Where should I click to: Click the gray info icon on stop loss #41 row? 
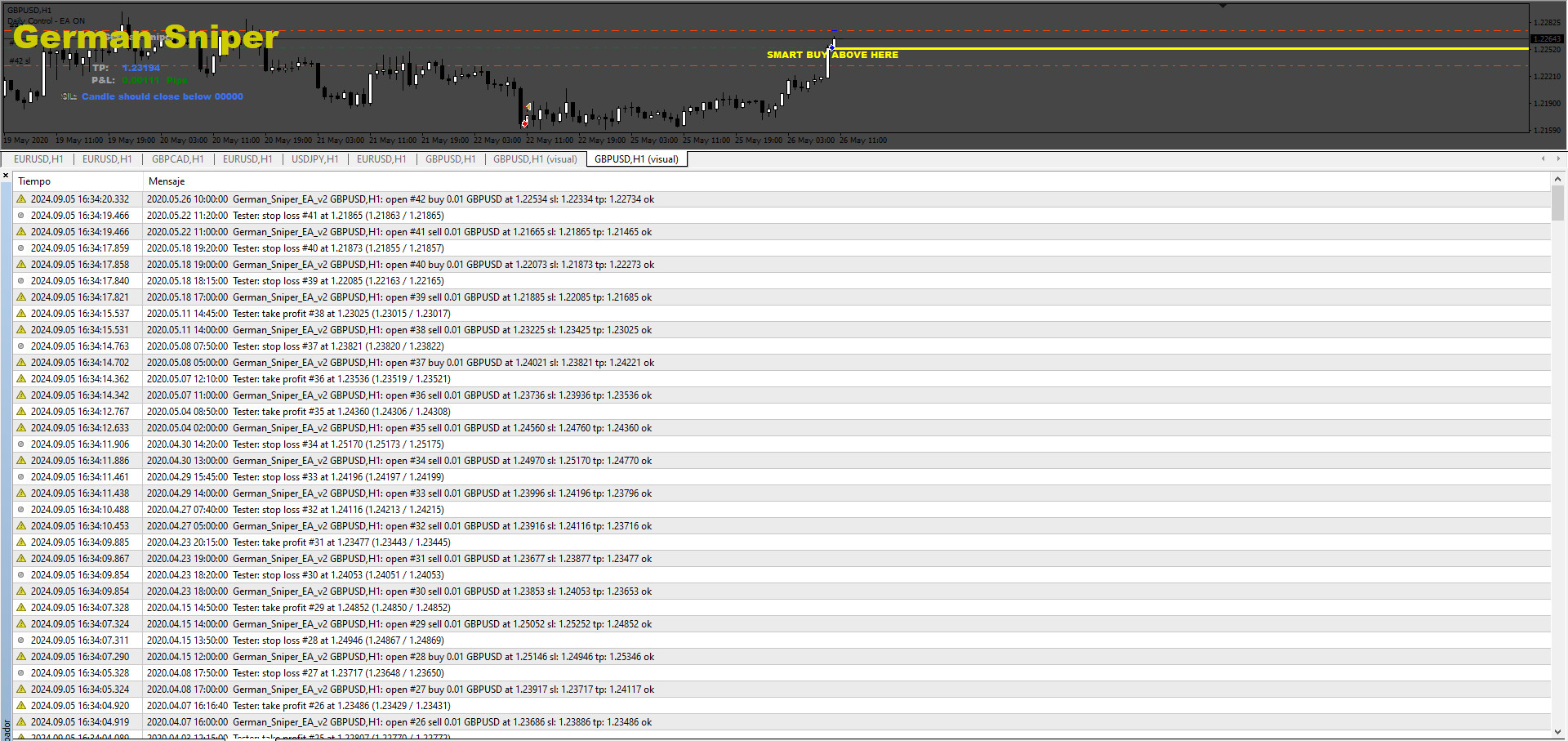click(21, 215)
